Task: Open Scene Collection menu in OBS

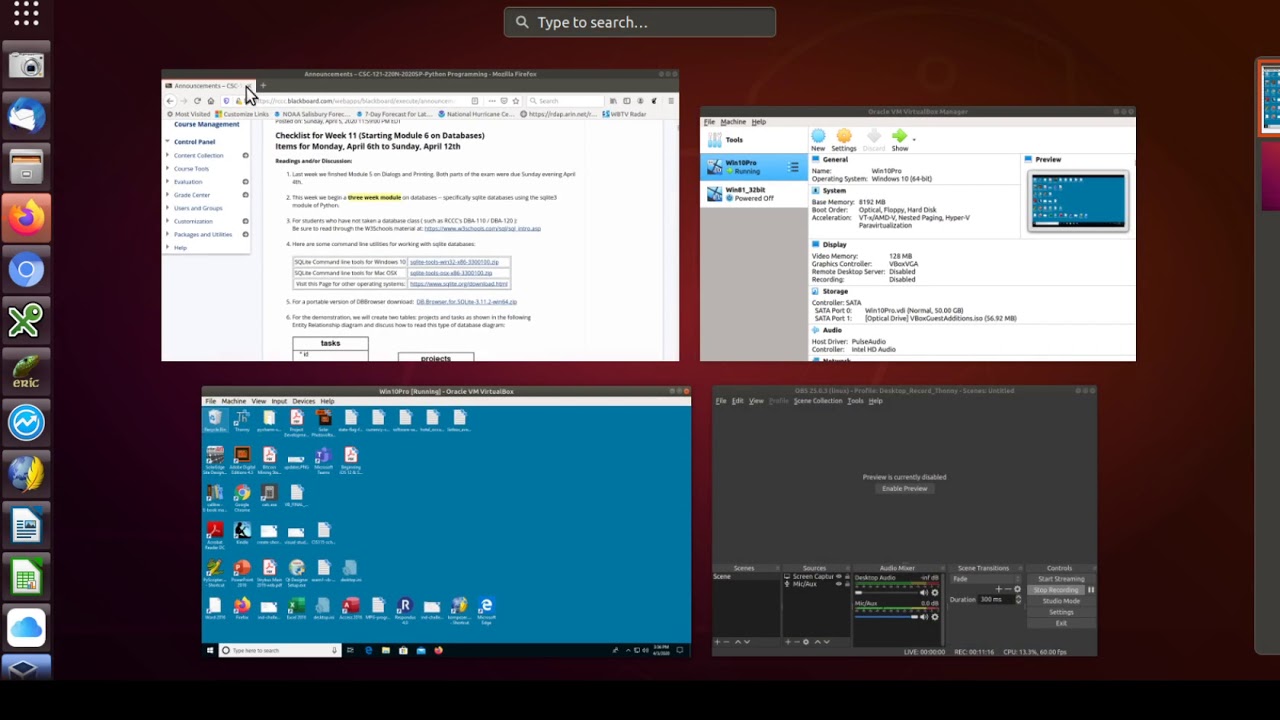Action: click(x=818, y=401)
